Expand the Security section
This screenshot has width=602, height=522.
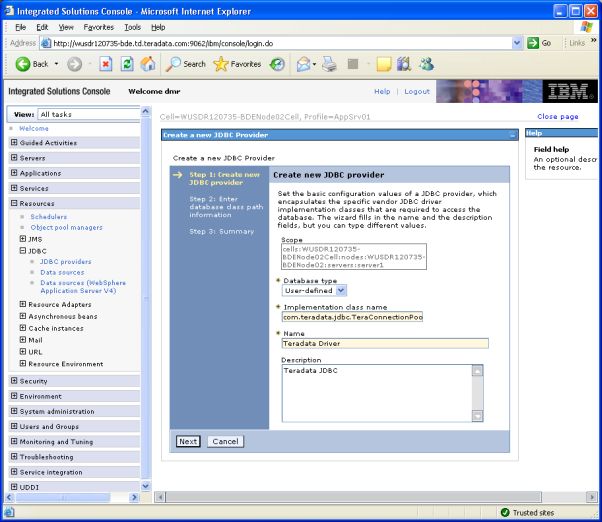(14, 381)
